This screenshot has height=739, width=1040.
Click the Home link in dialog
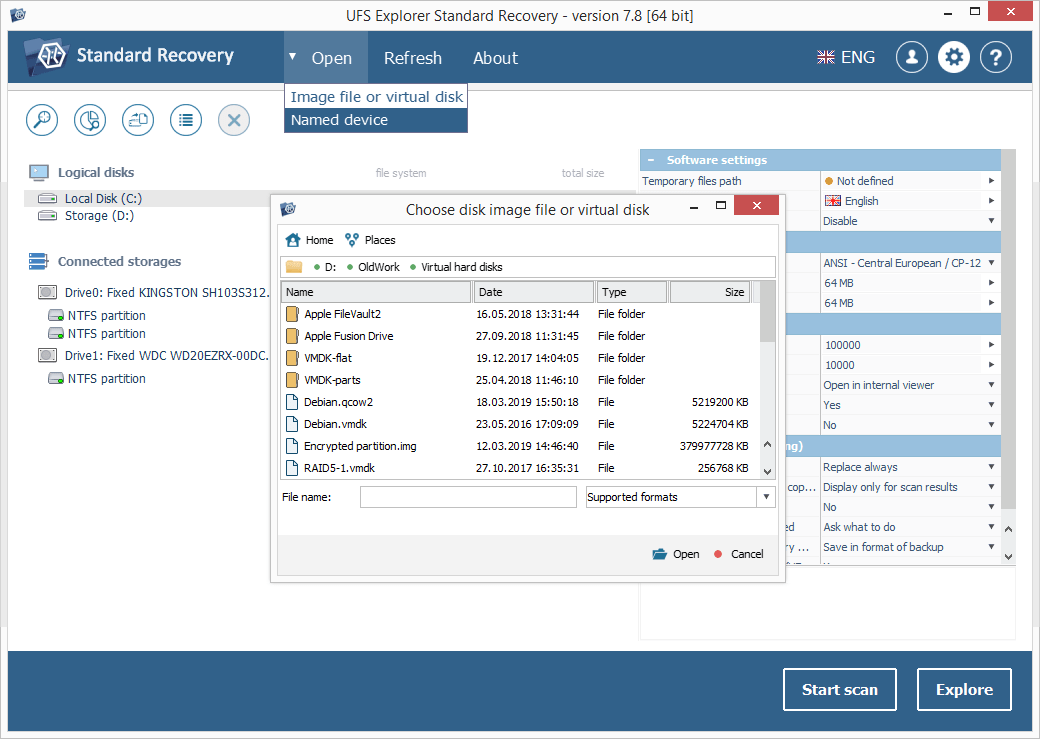click(x=319, y=240)
